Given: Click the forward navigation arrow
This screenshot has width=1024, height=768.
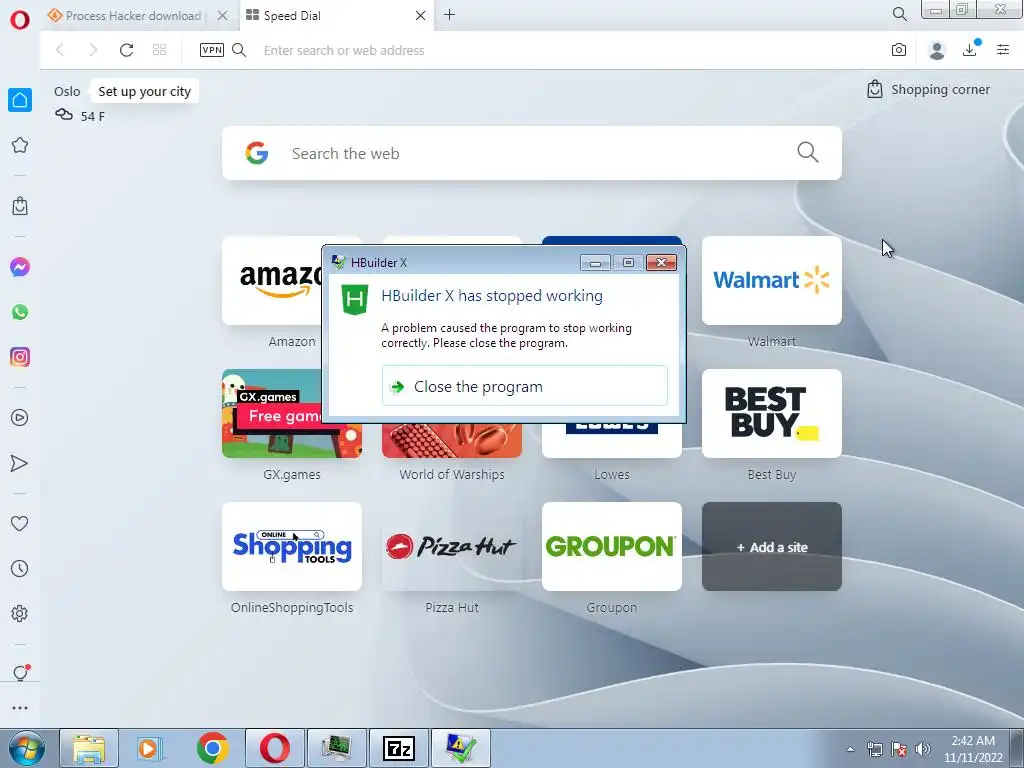Looking at the screenshot, I should coord(93,50).
